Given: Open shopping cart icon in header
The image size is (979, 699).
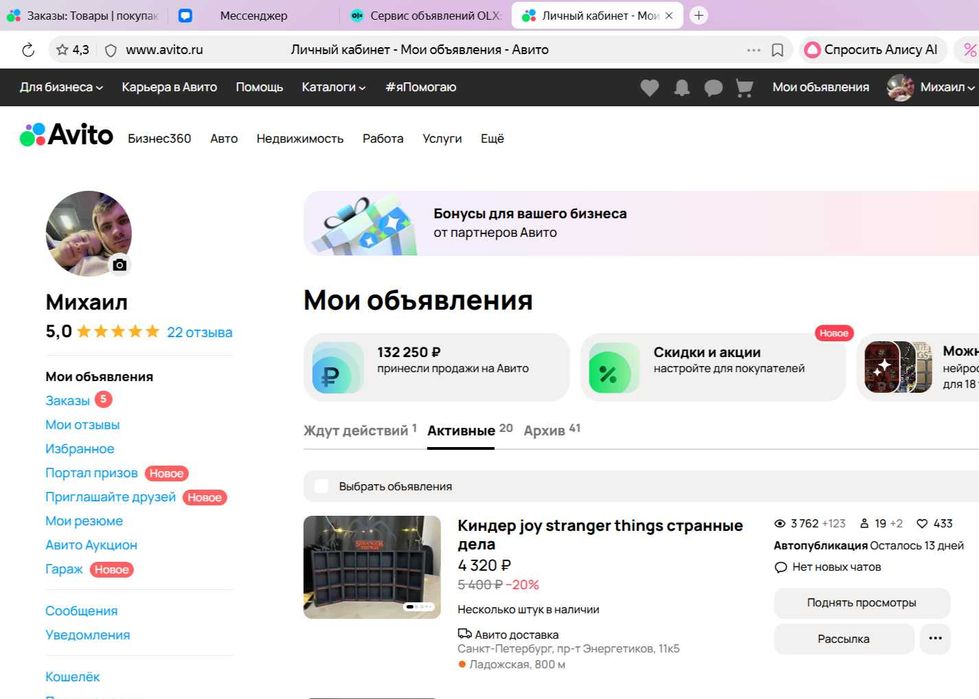Looking at the screenshot, I should pyautogui.click(x=744, y=87).
